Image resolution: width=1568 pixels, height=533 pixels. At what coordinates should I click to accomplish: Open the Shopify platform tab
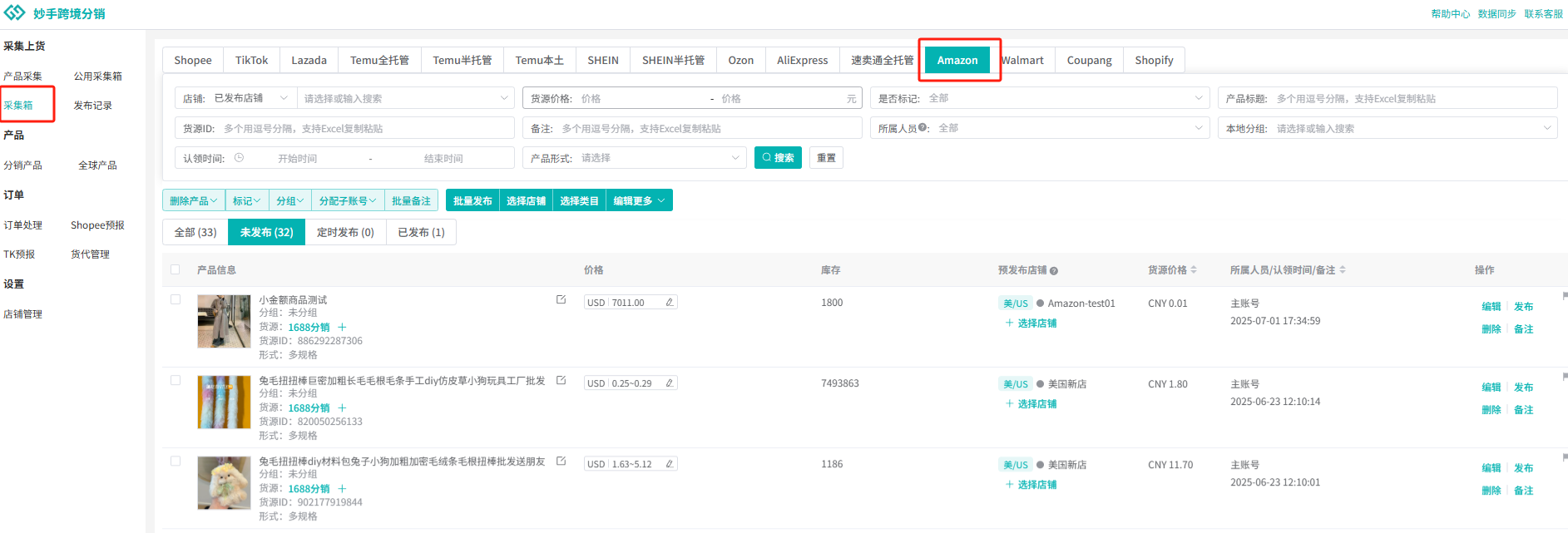(x=1154, y=60)
